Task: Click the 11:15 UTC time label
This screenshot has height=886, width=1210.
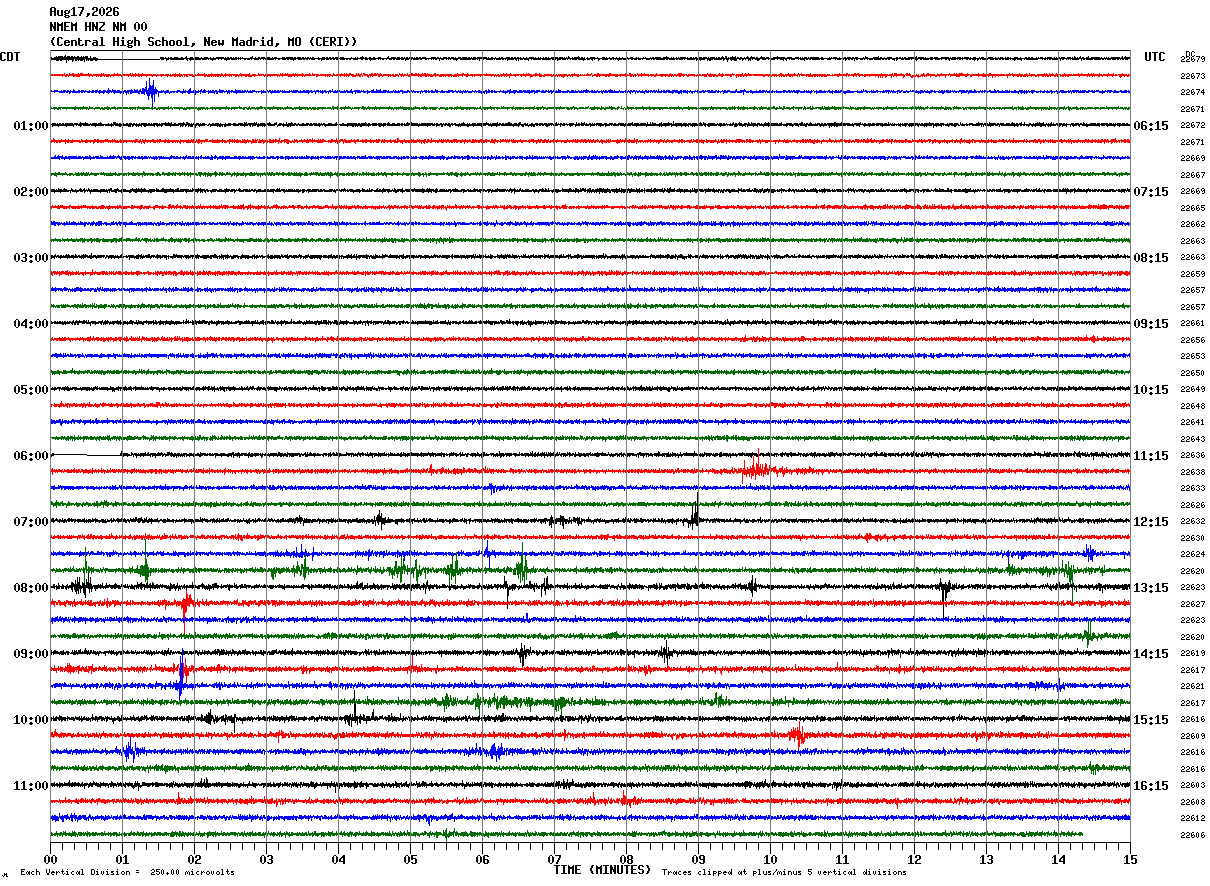Action: coord(1151,456)
